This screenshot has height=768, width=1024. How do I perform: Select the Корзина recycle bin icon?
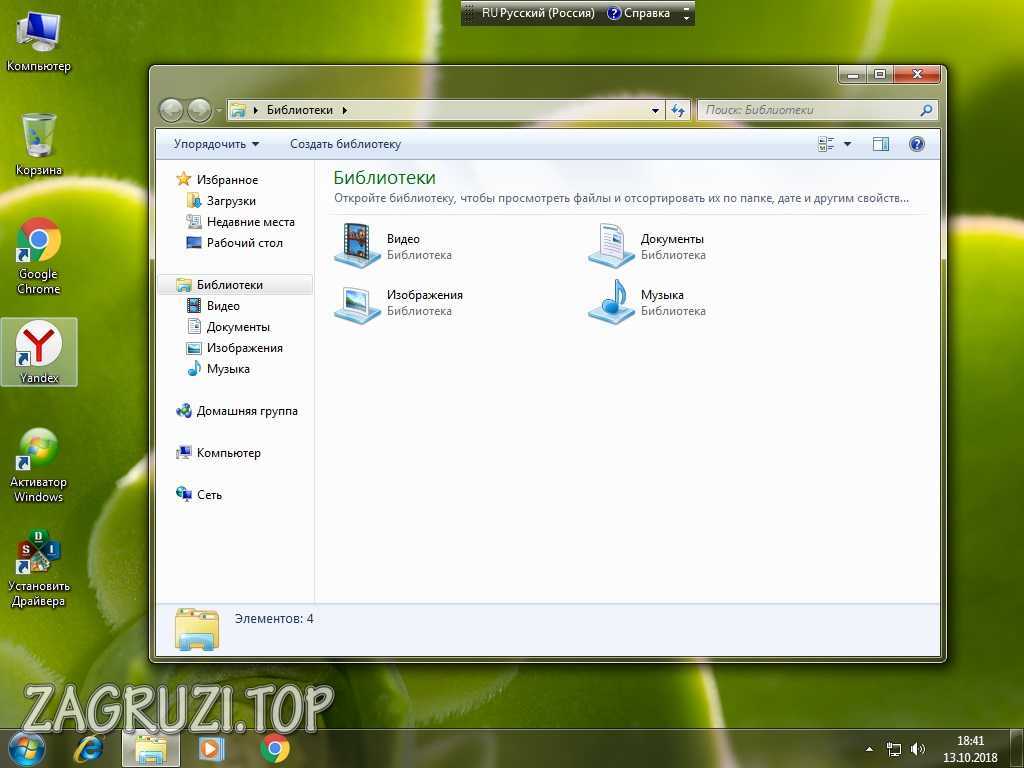pyautogui.click(x=39, y=144)
